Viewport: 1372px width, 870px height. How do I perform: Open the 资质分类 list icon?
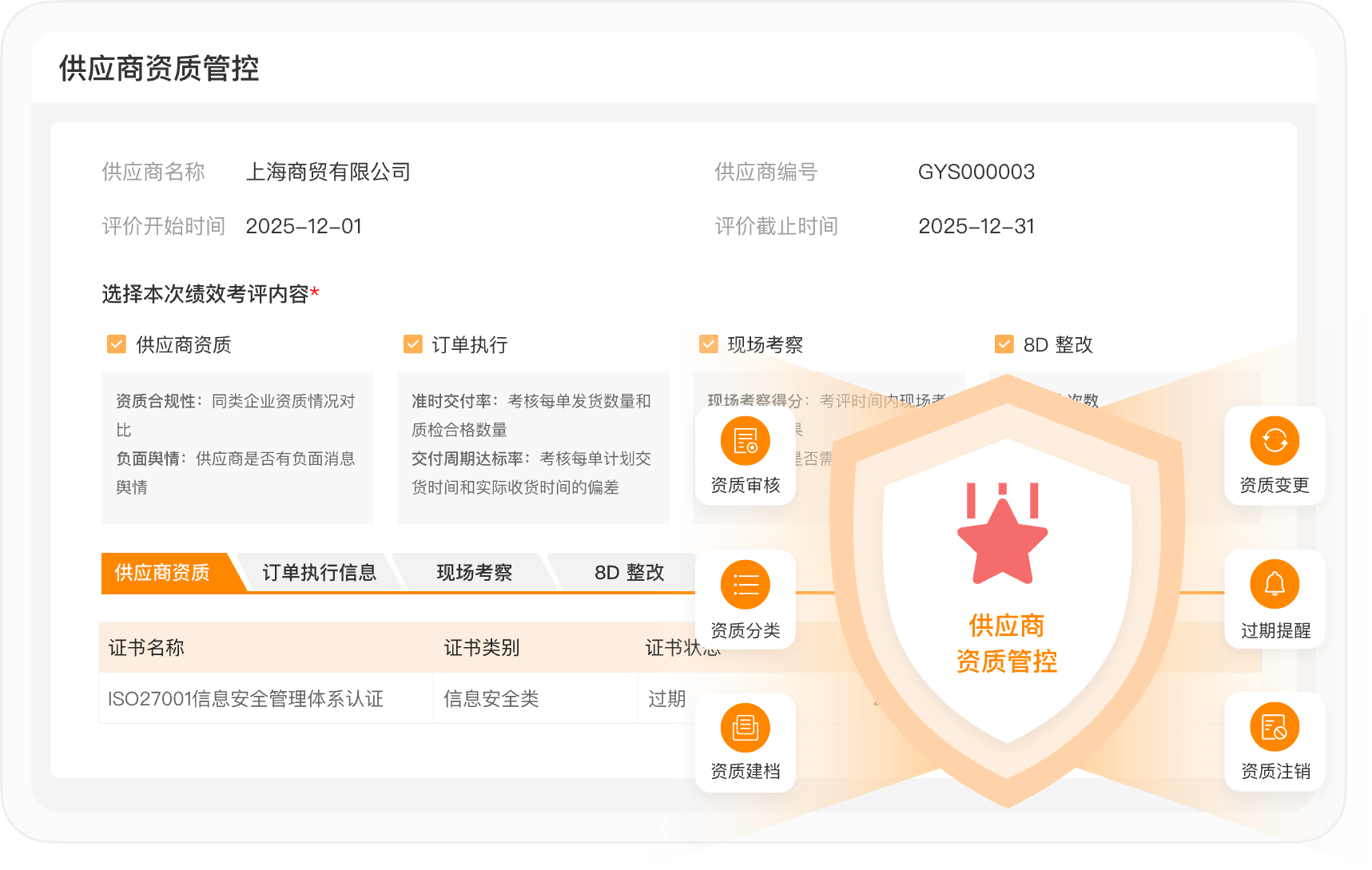[x=745, y=585]
